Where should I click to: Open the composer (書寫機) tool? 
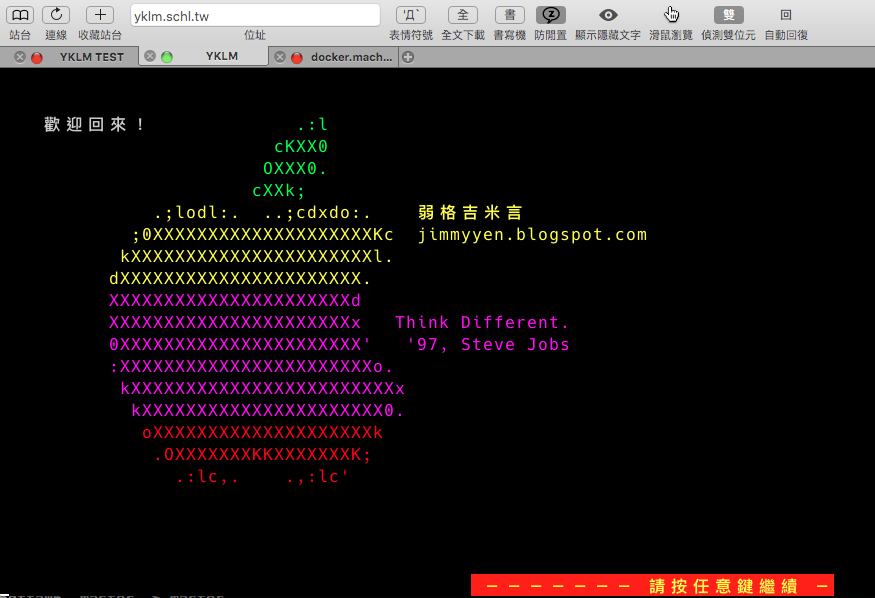(509, 15)
